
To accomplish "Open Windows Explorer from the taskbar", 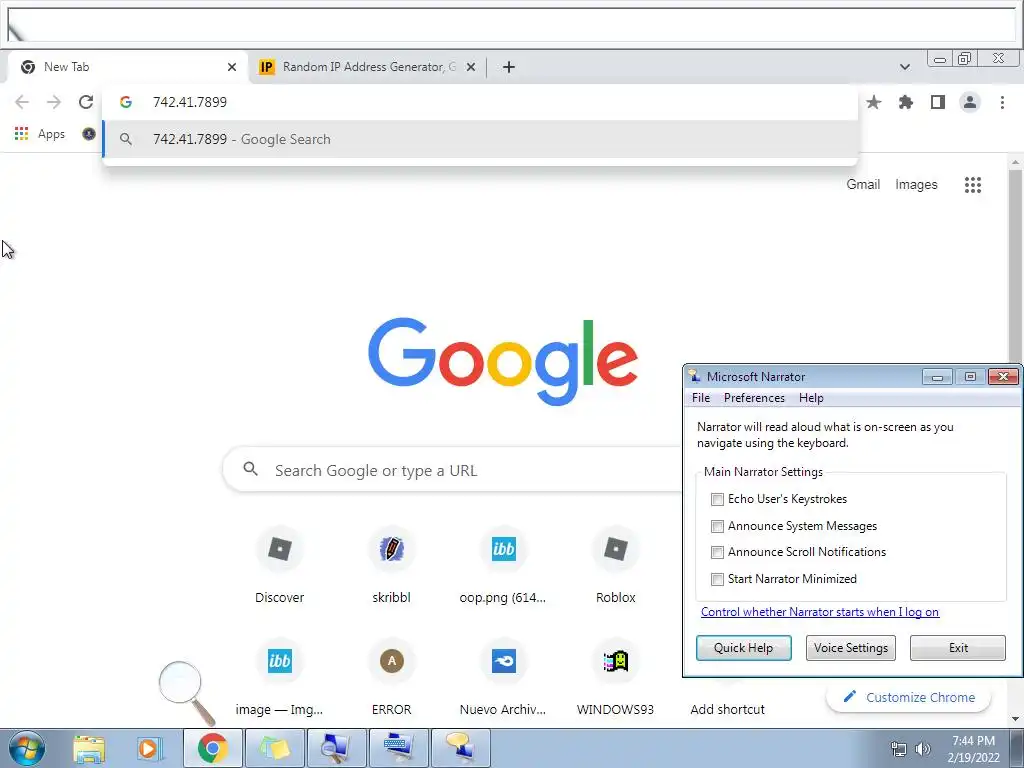I will tap(89, 748).
